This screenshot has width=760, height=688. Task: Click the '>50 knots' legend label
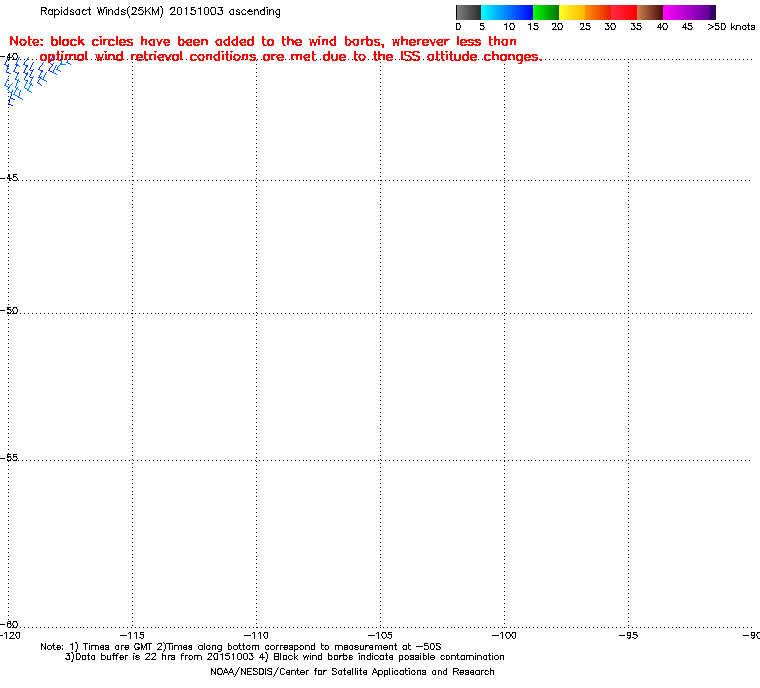[x=731, y=27]
